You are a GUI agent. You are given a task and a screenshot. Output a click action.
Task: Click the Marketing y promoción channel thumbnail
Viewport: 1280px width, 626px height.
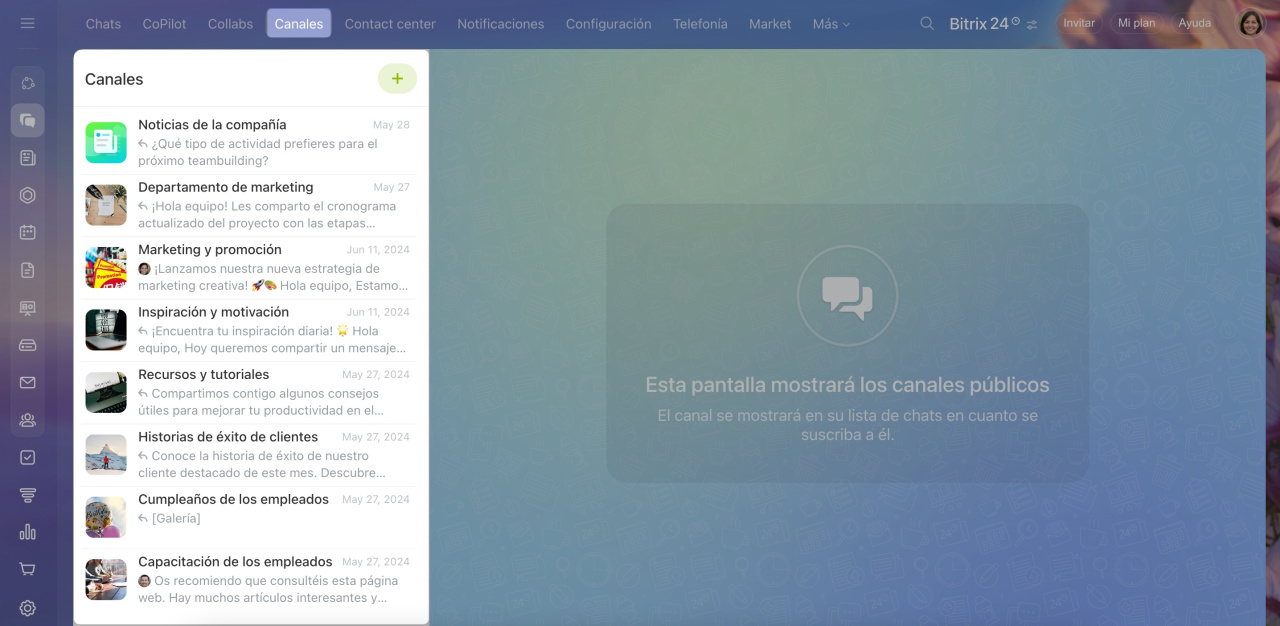pyautogui.click(x=106, y=268)
